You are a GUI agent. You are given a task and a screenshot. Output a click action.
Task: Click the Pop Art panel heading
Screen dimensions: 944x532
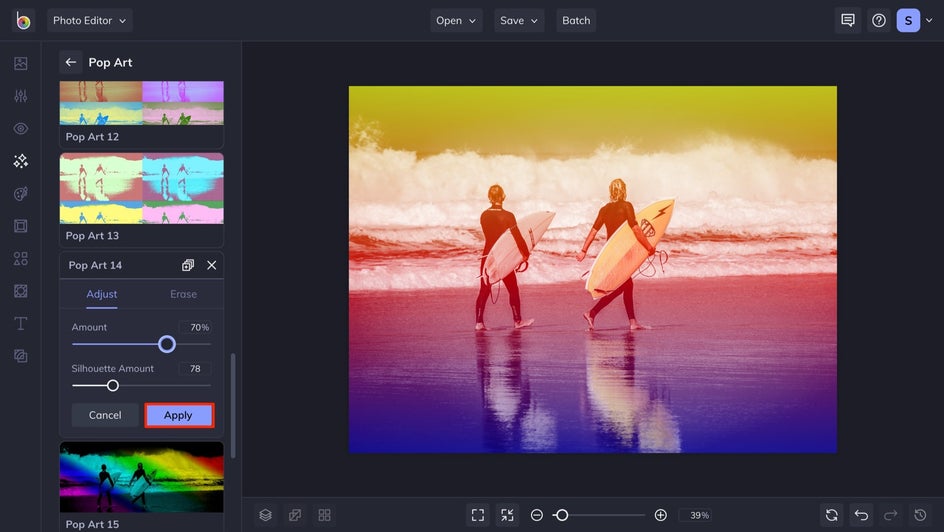point(110,62)
